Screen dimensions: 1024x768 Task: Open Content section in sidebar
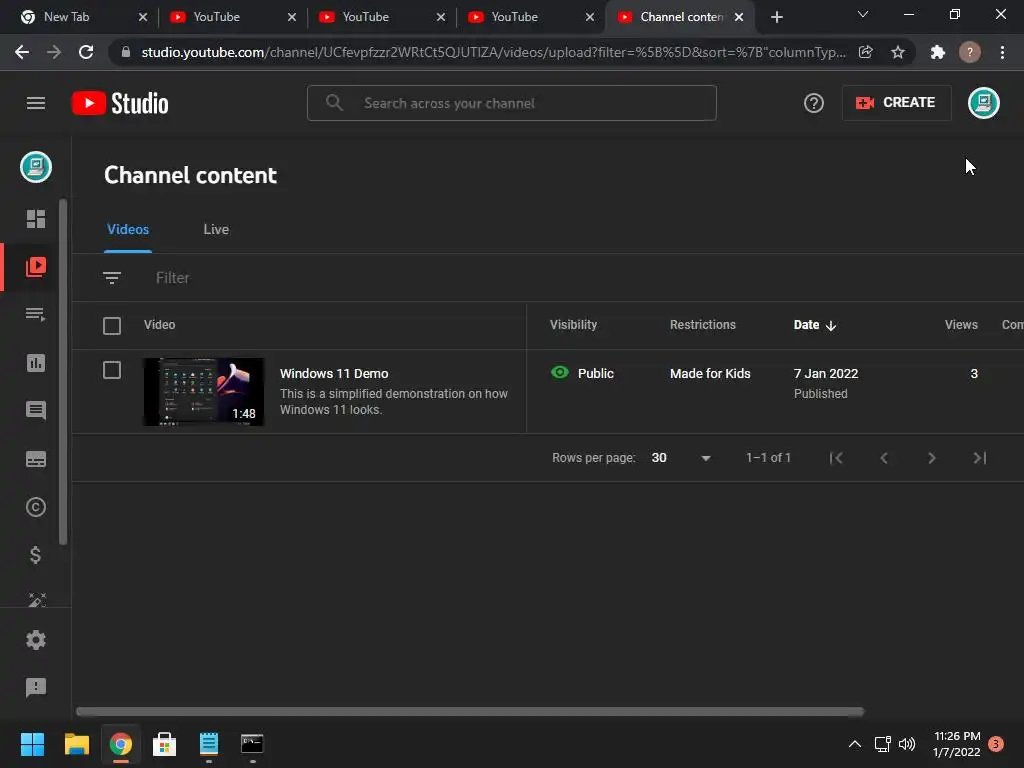[36, 266]
